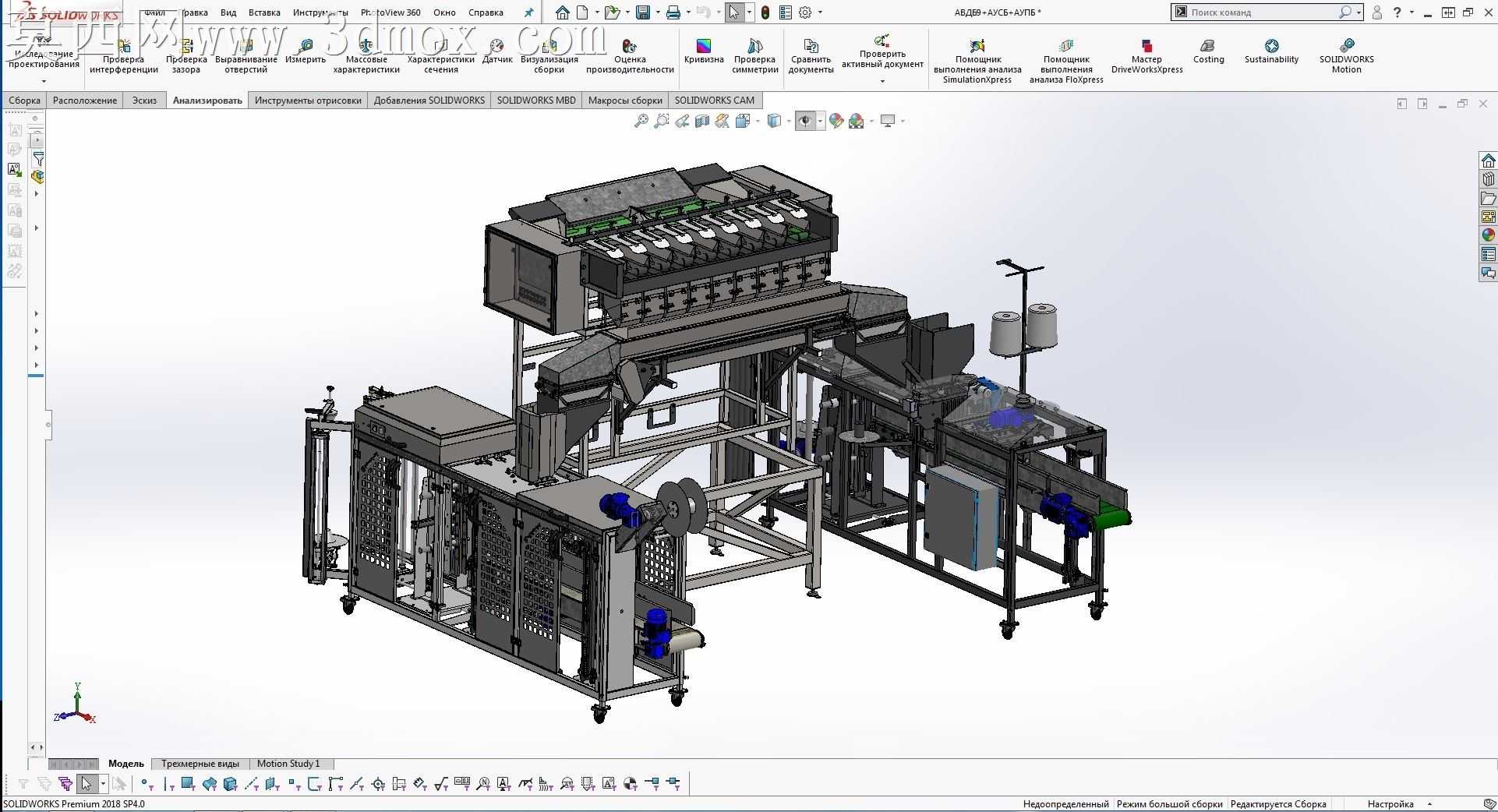Launch FloXpress analysis wizard
Image resolution: width=1498 pixels, height=812 pixels.
[1066, 61]
